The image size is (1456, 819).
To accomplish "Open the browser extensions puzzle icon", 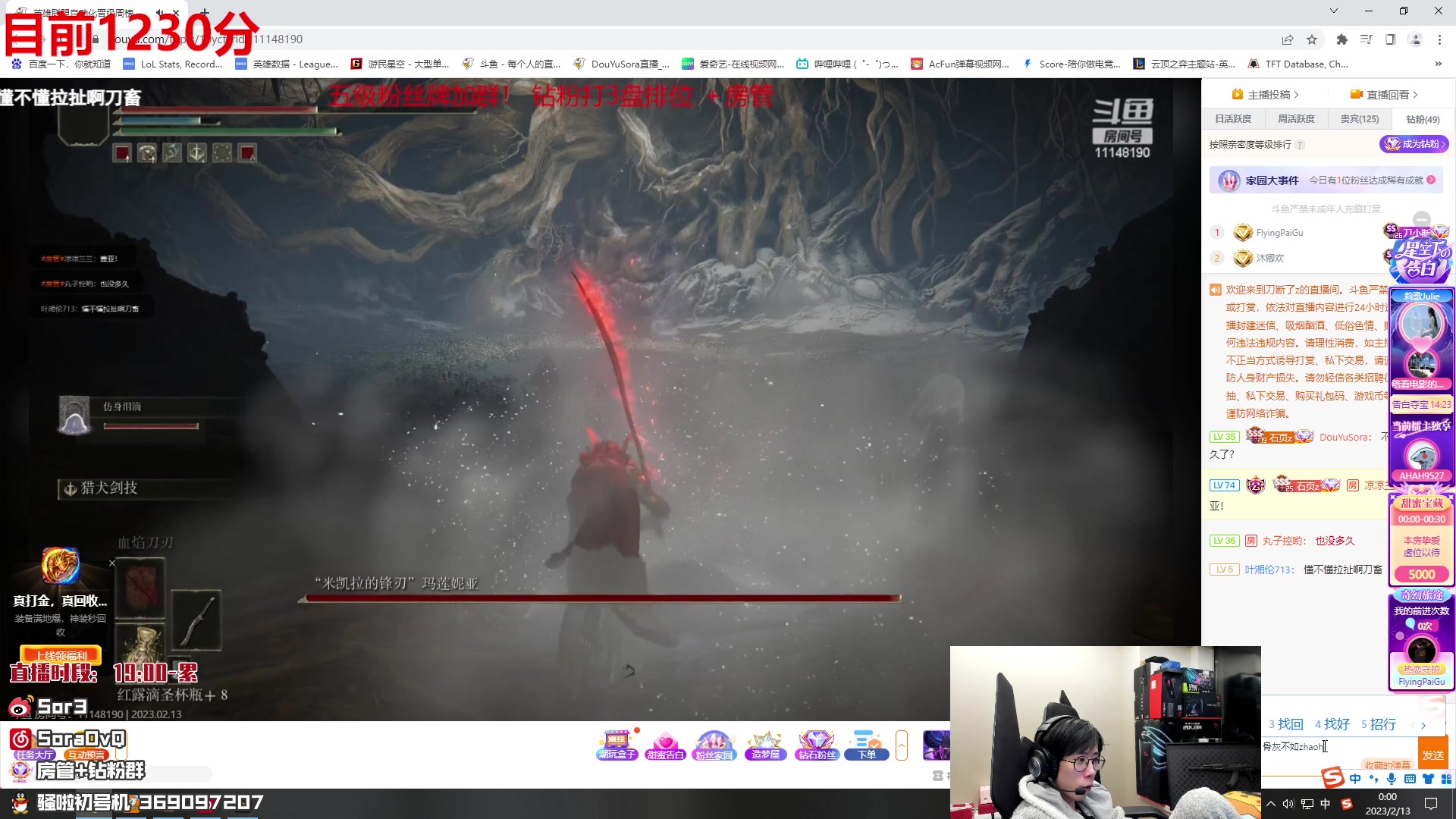I will point(1341,39).
